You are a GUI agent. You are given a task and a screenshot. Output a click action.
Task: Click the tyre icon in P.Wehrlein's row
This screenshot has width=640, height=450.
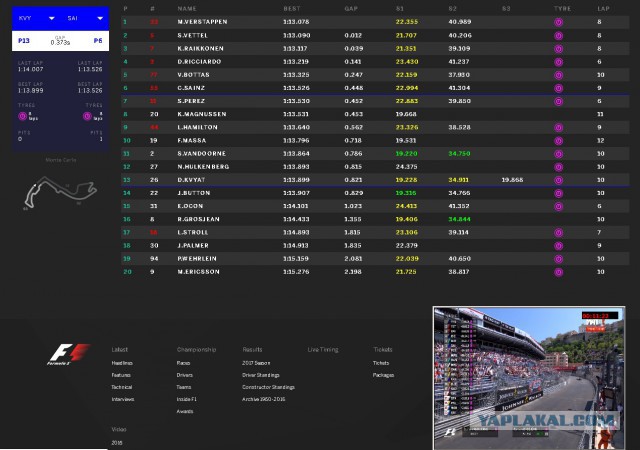tap(558, 259)
